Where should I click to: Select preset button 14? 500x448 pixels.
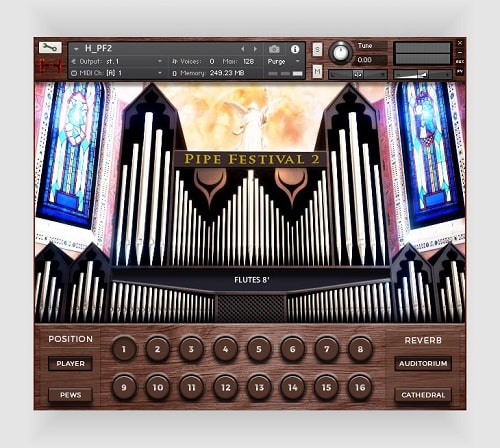click(293, 387)
